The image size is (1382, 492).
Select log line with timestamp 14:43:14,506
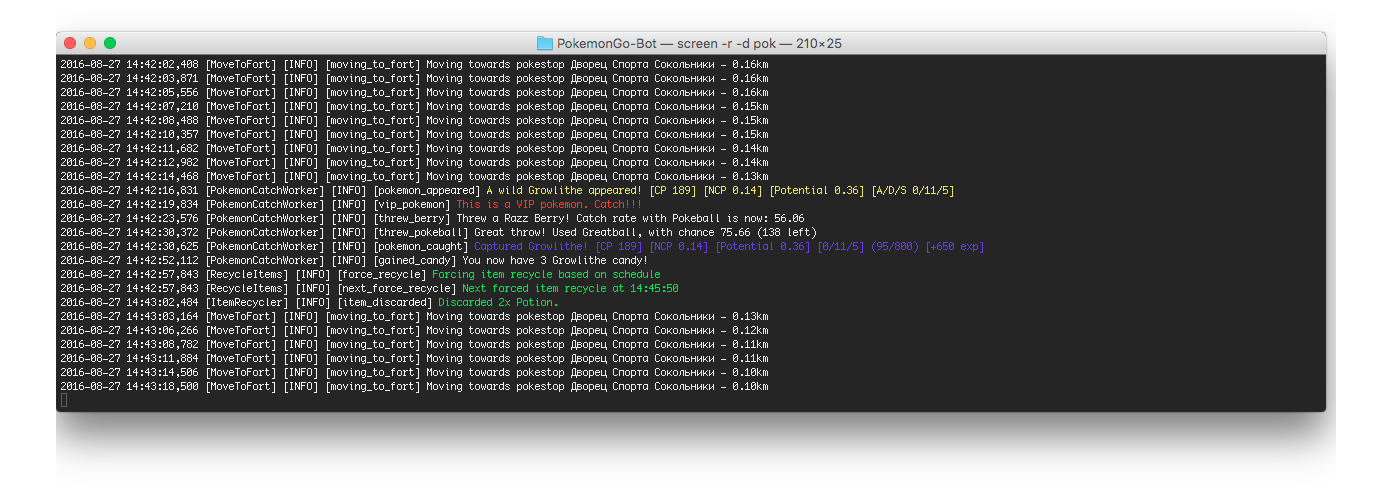point(414,372)
